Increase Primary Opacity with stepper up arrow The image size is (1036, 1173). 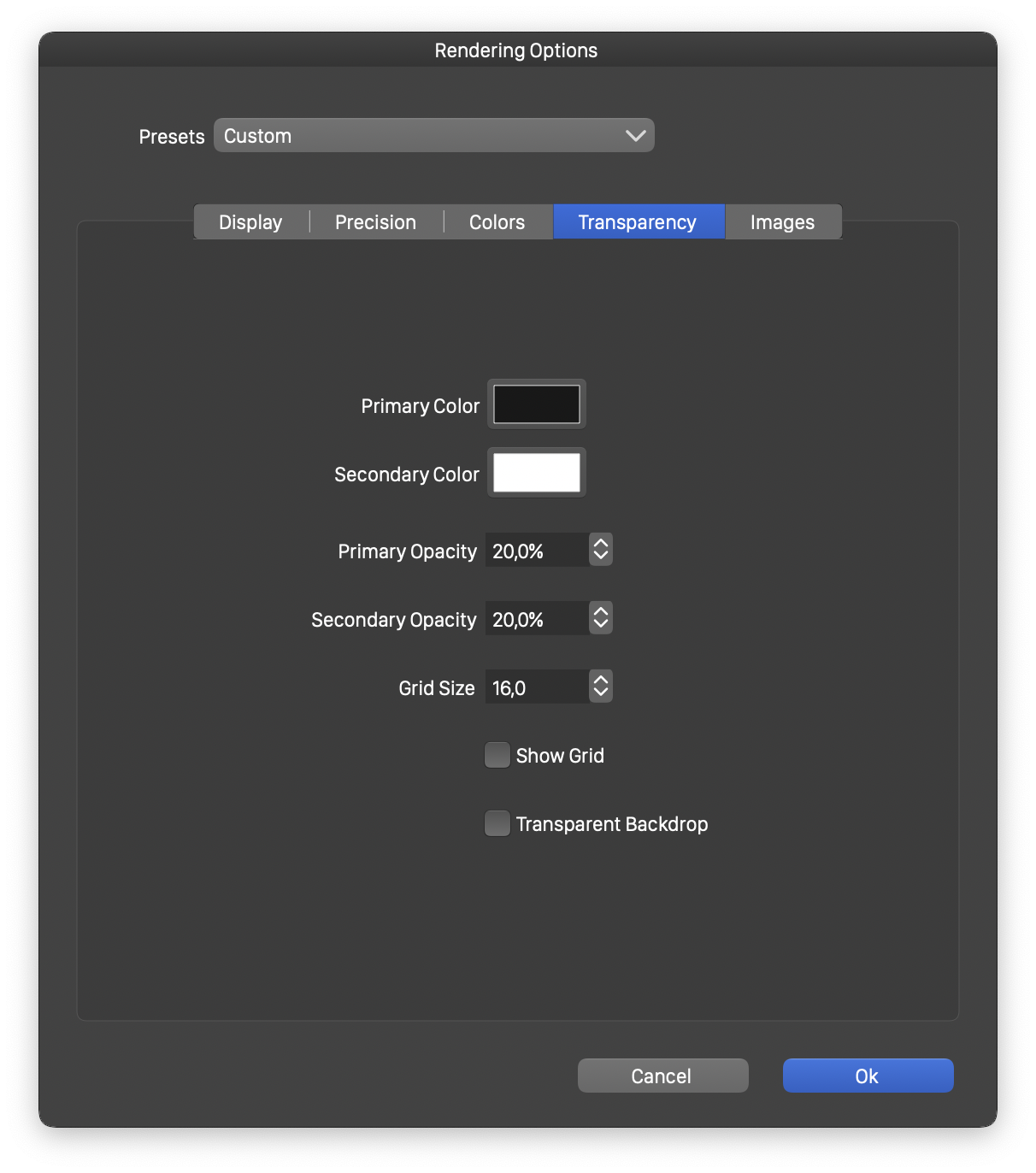pyautogui.click(x=601, y=543)
